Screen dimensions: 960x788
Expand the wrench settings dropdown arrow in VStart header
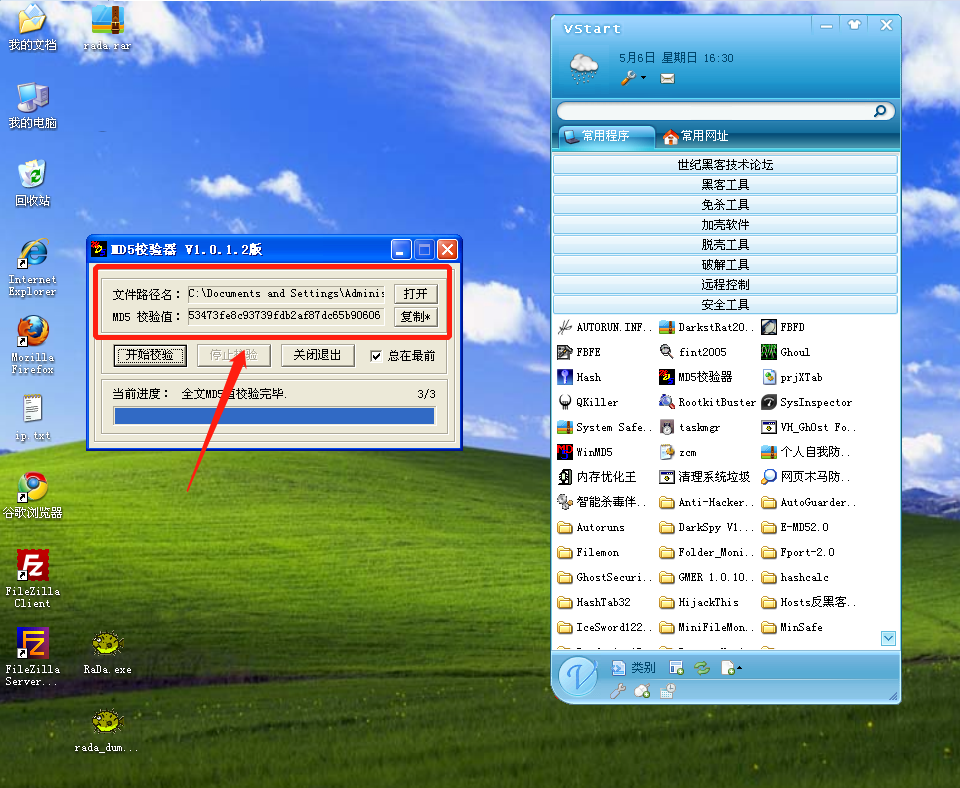click(643, 78)
